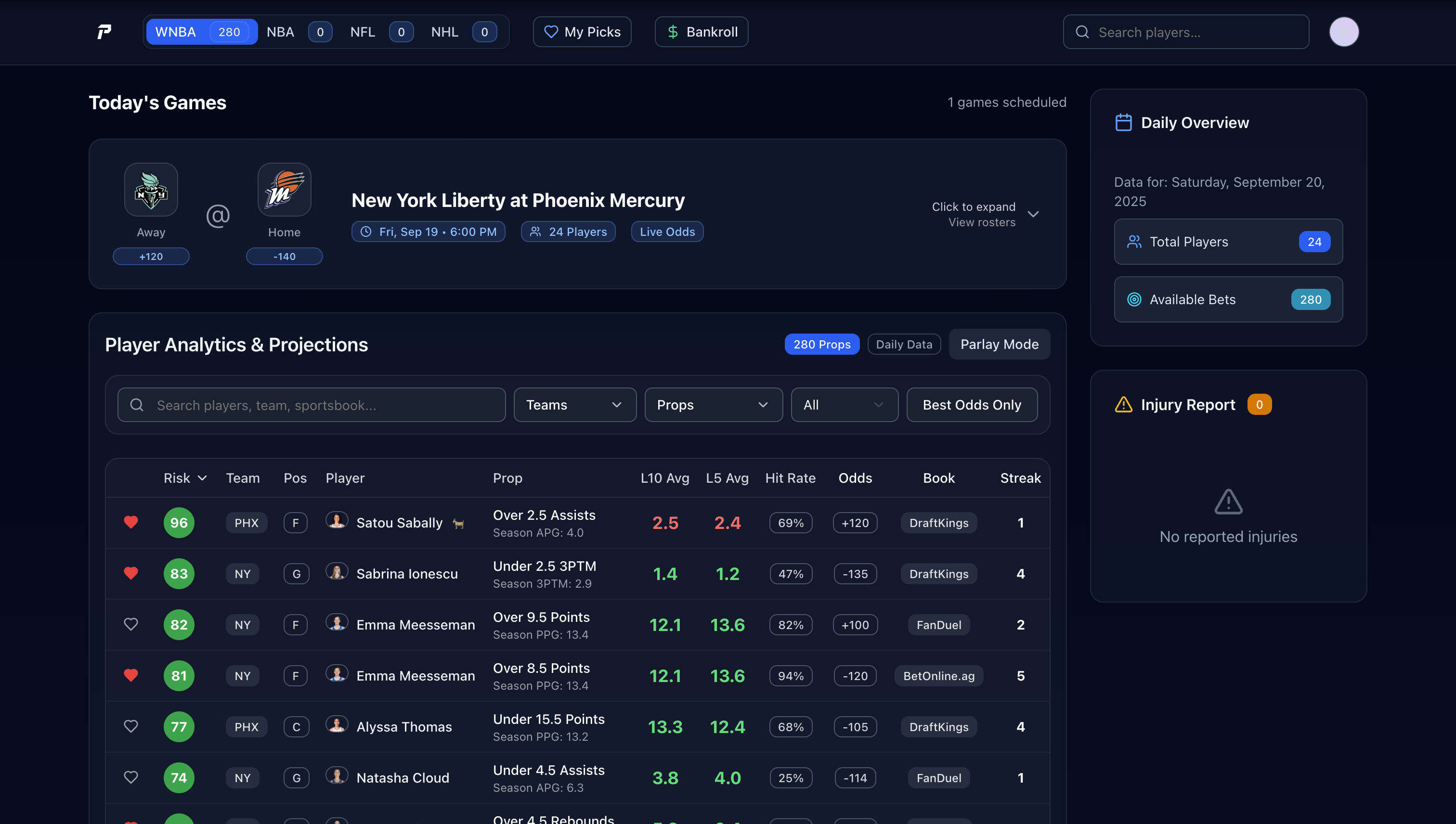
Task: Open the Bankroll page
Action: (701, 32)
